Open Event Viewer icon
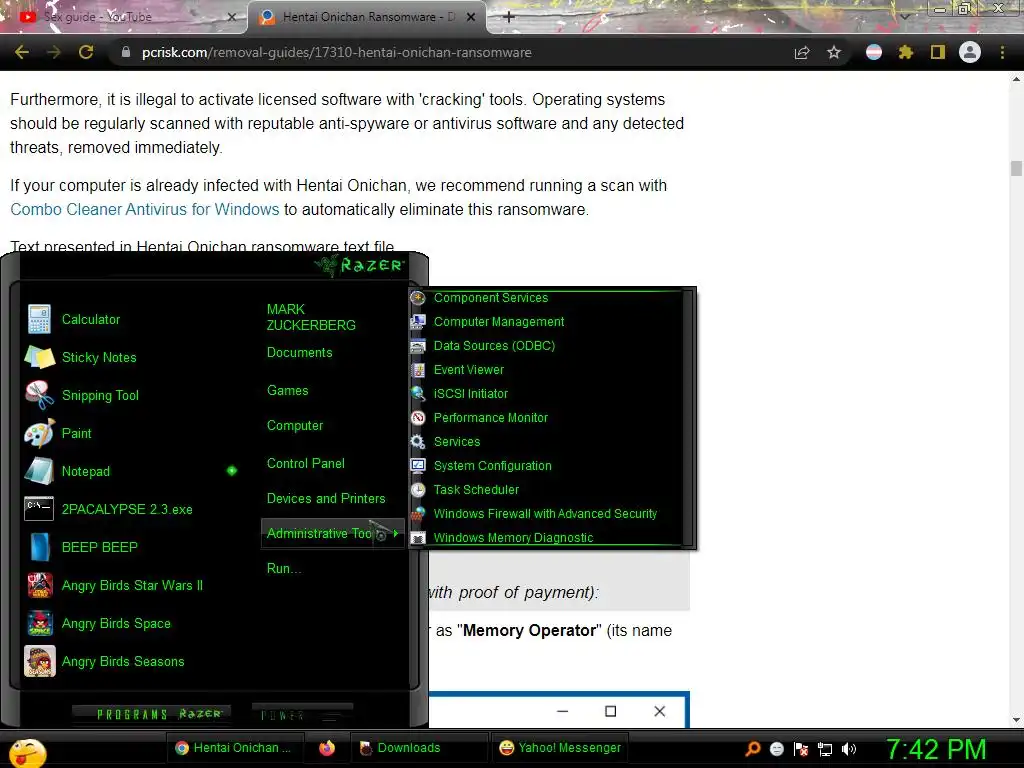1024x768 pixels. click(x=418, y=370)
